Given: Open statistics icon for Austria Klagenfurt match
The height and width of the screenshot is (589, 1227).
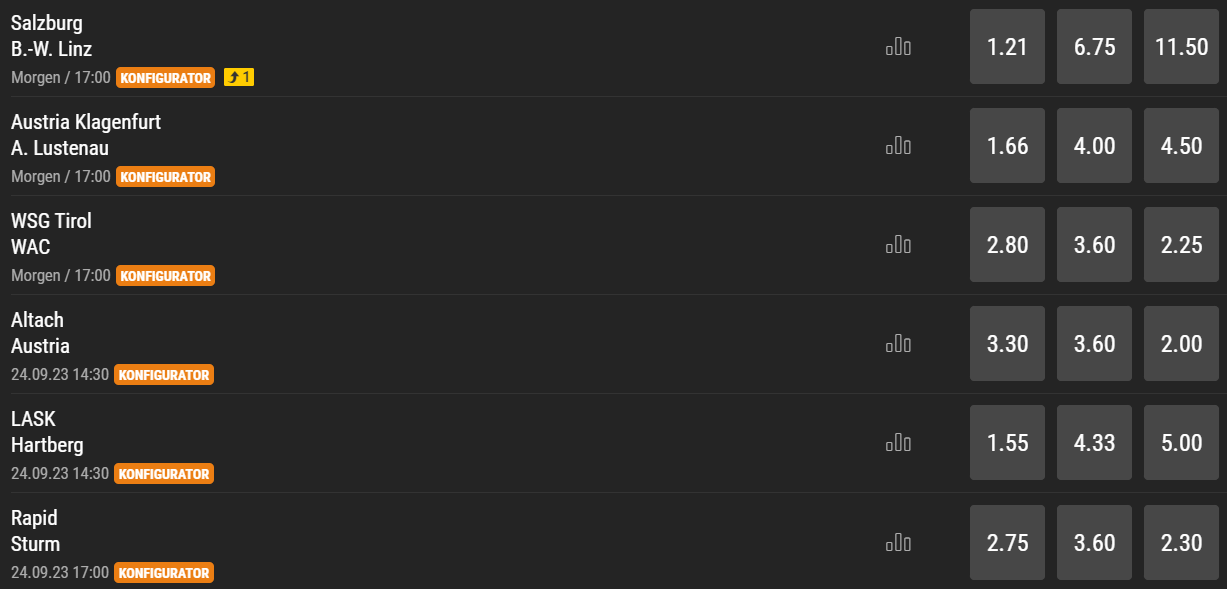Looking at the screenshot, I should coord(898,146).
